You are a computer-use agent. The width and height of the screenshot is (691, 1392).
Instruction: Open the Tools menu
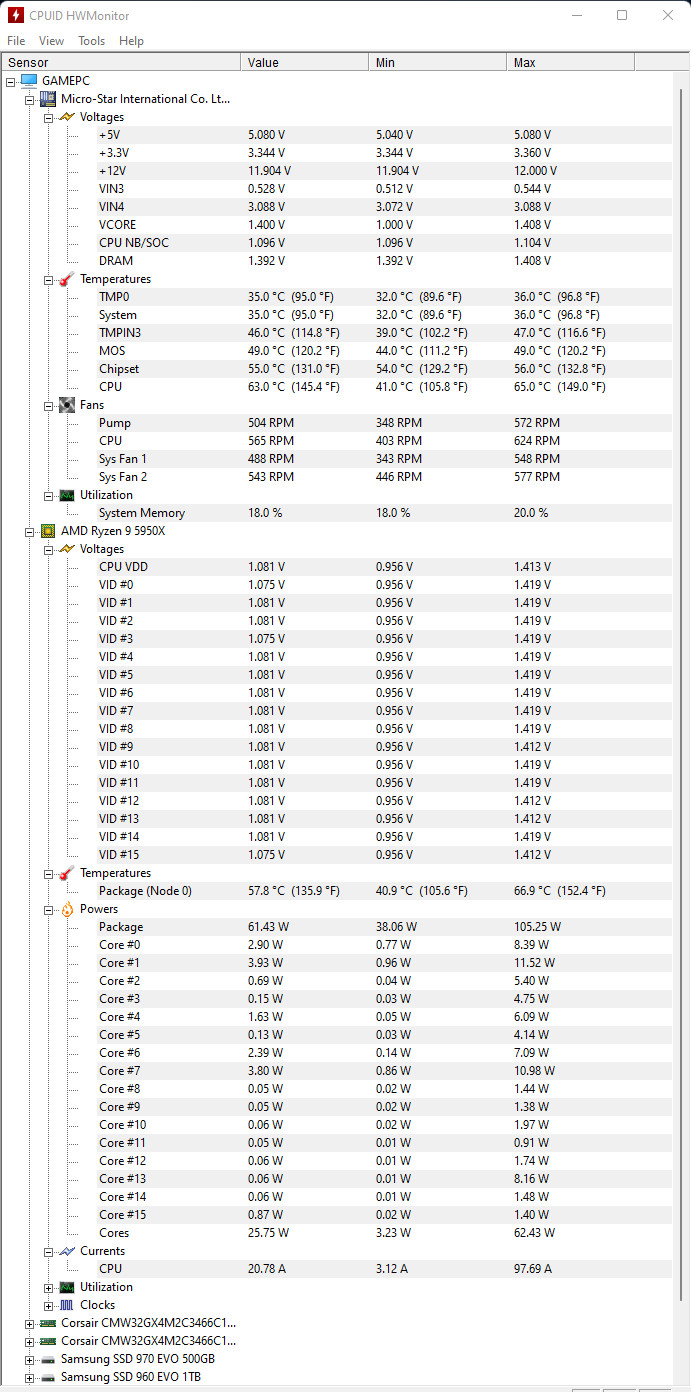click(92, 41)
